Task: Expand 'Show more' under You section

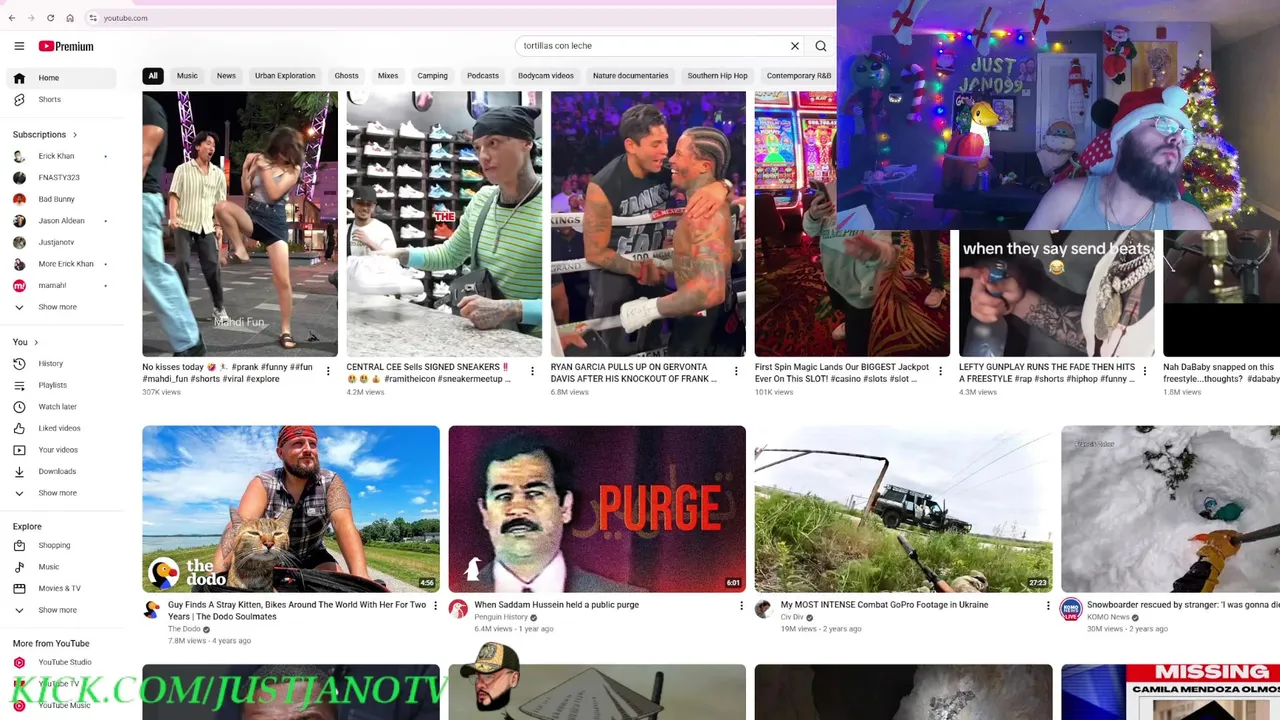Action: [x=62, y=493]
